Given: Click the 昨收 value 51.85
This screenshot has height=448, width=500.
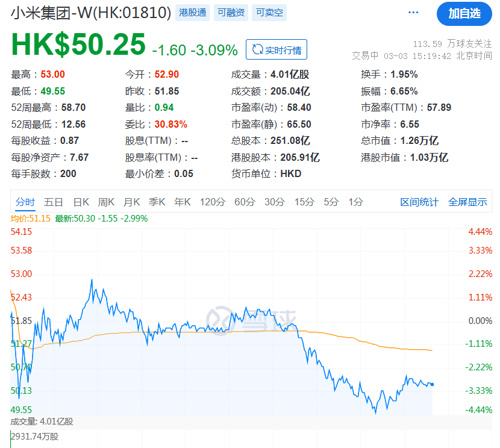Looking at the screenshot, I should pyautogui.click(x=167, y=91).
